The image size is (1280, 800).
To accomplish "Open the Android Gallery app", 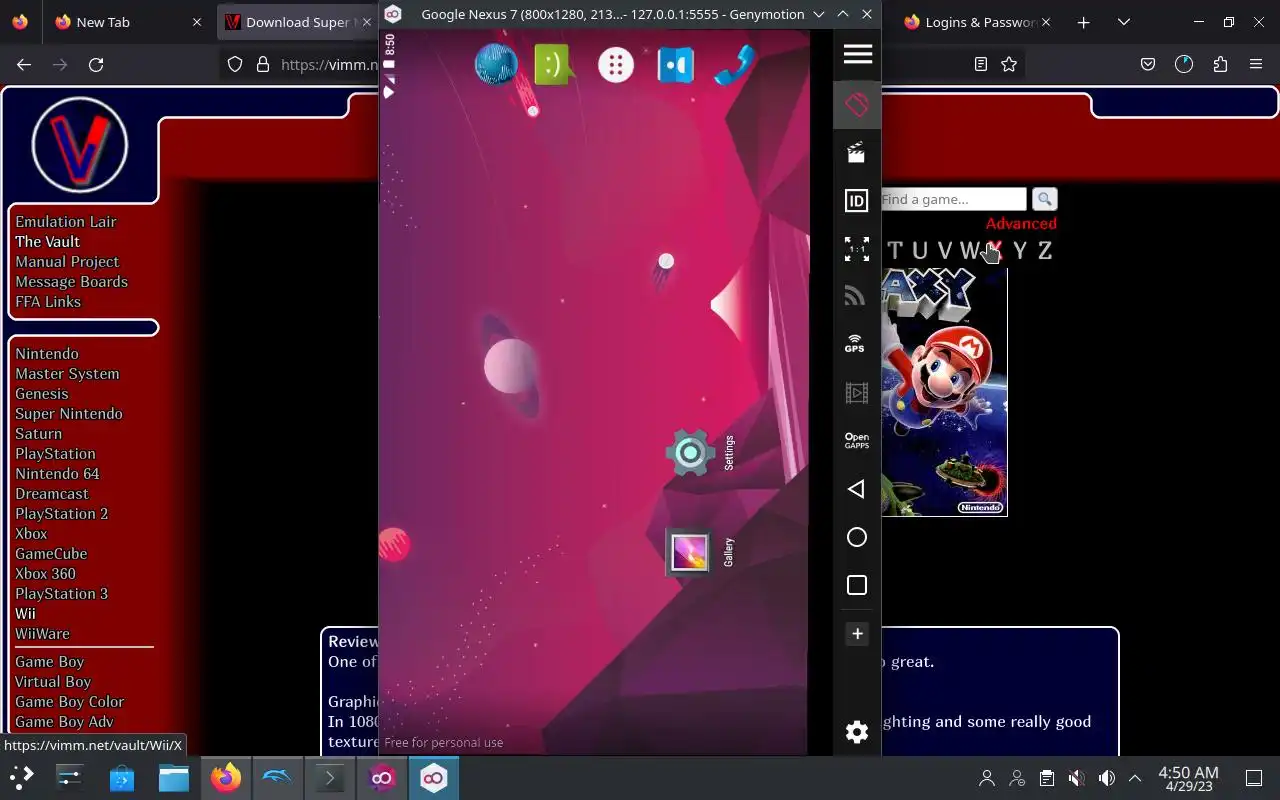I will [x=690, y=552].
